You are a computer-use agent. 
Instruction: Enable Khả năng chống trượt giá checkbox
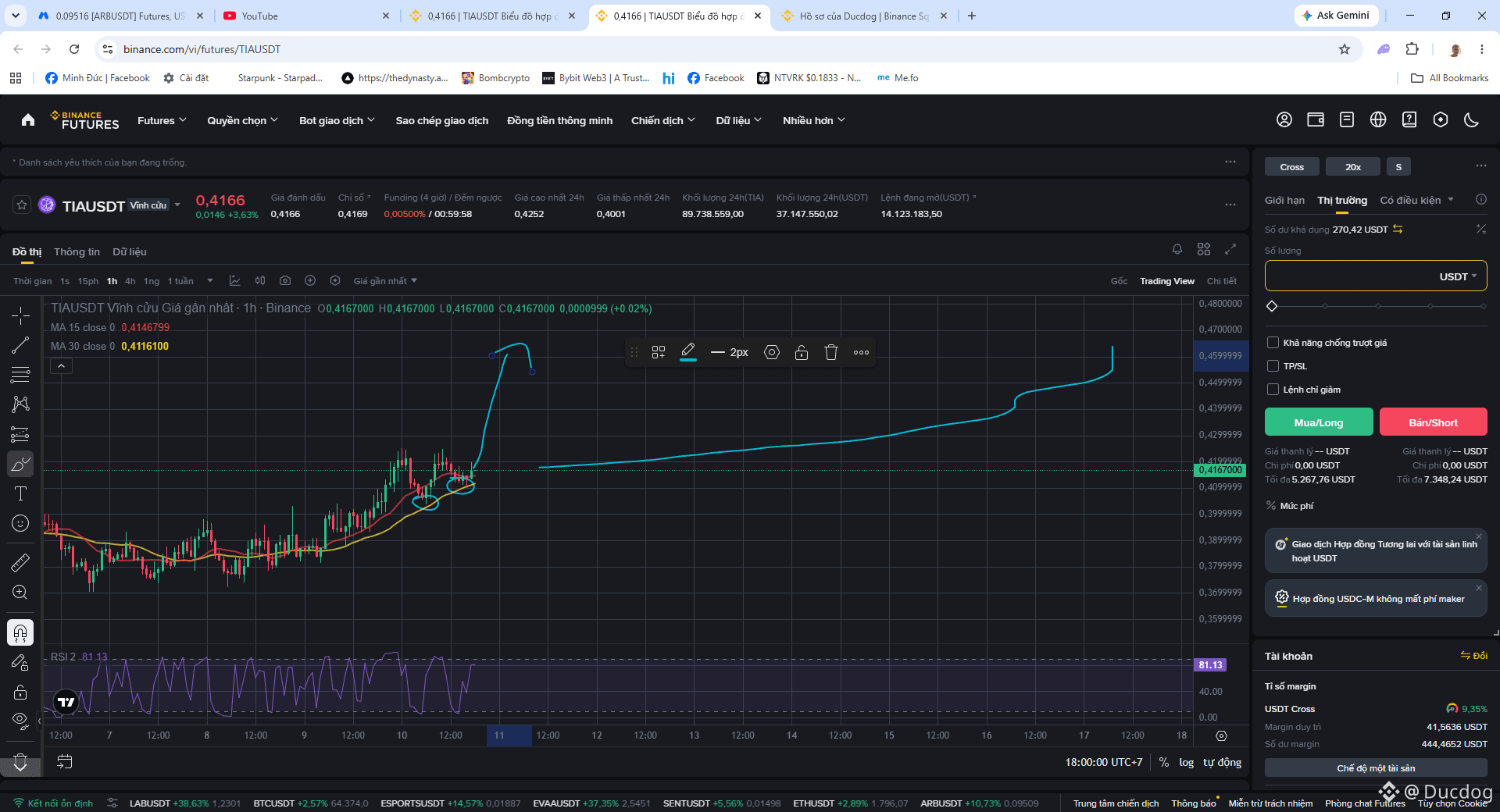pos(1273,343)
